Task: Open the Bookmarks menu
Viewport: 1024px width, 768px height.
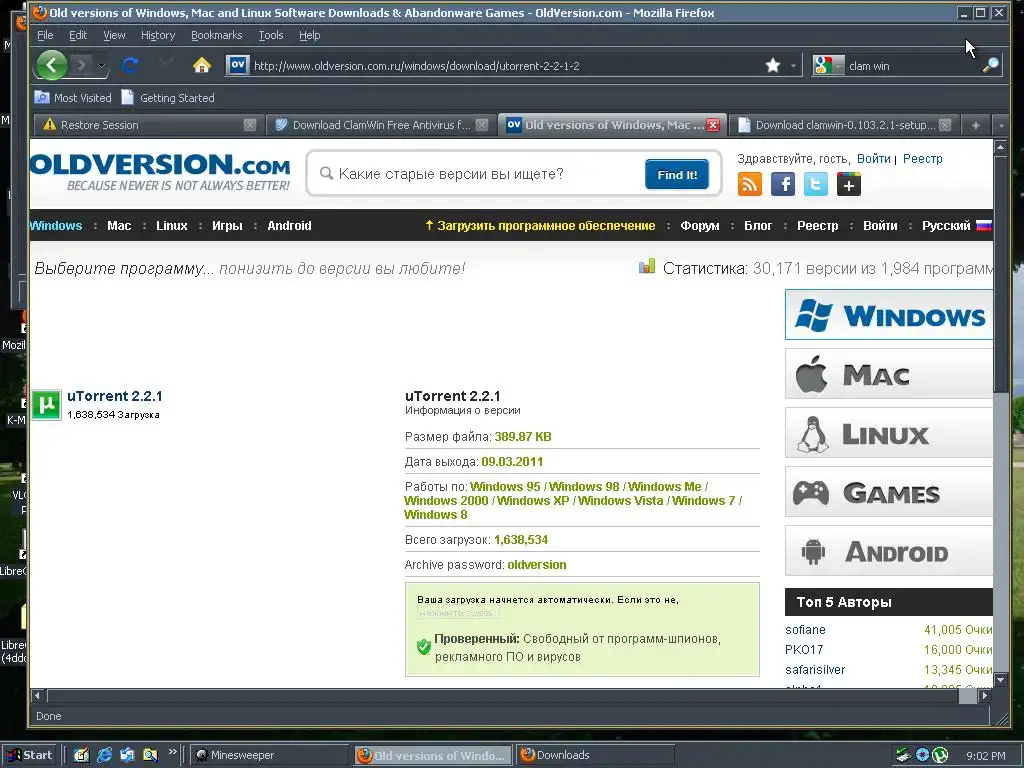Action: point(216,35)
